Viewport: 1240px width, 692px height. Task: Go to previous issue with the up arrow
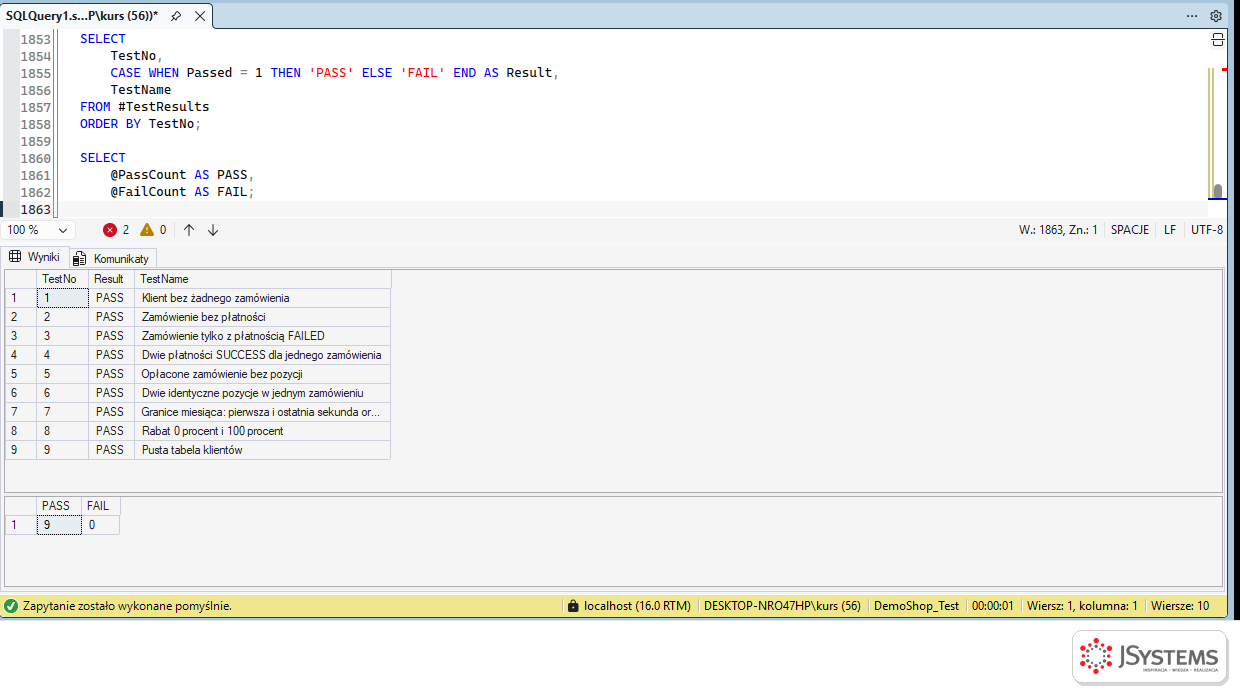(x=189, y=230)
